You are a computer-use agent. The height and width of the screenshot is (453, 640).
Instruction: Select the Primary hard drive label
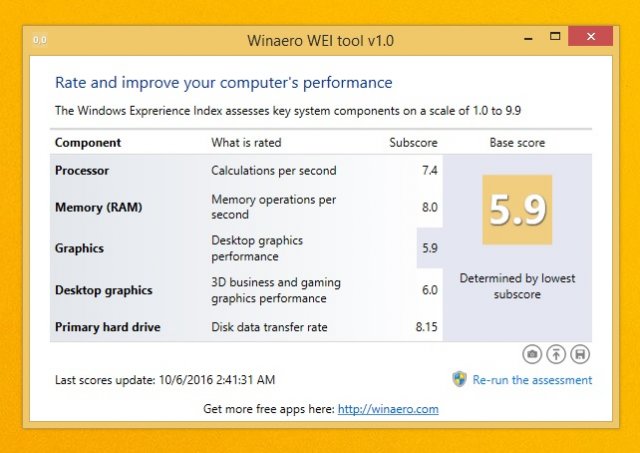click(107, 327)
